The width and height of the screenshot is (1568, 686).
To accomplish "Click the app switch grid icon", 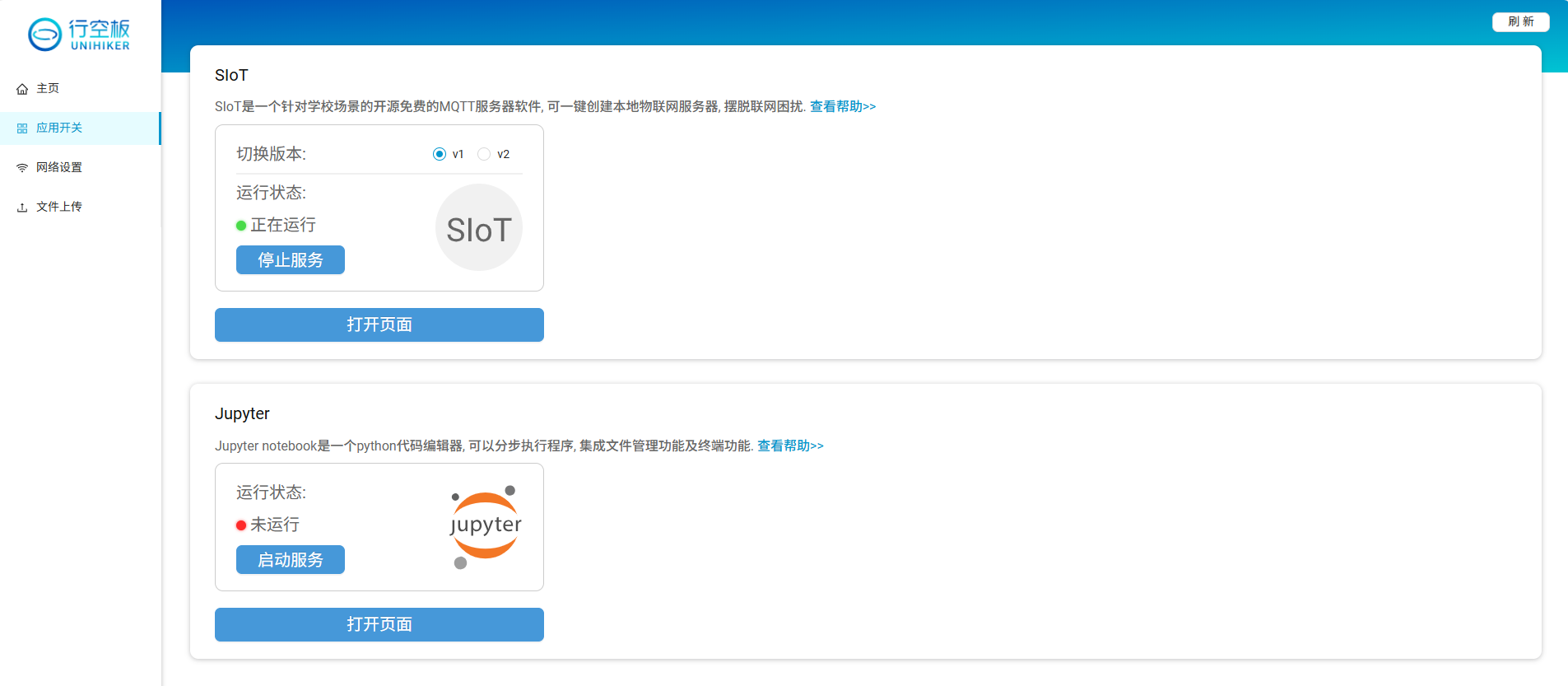I will pos(22,128).
